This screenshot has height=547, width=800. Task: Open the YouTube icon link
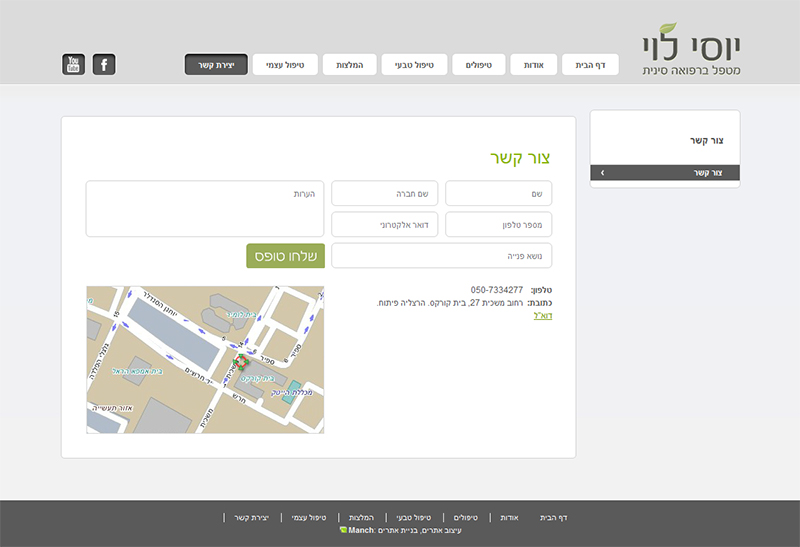click(73, 65)
